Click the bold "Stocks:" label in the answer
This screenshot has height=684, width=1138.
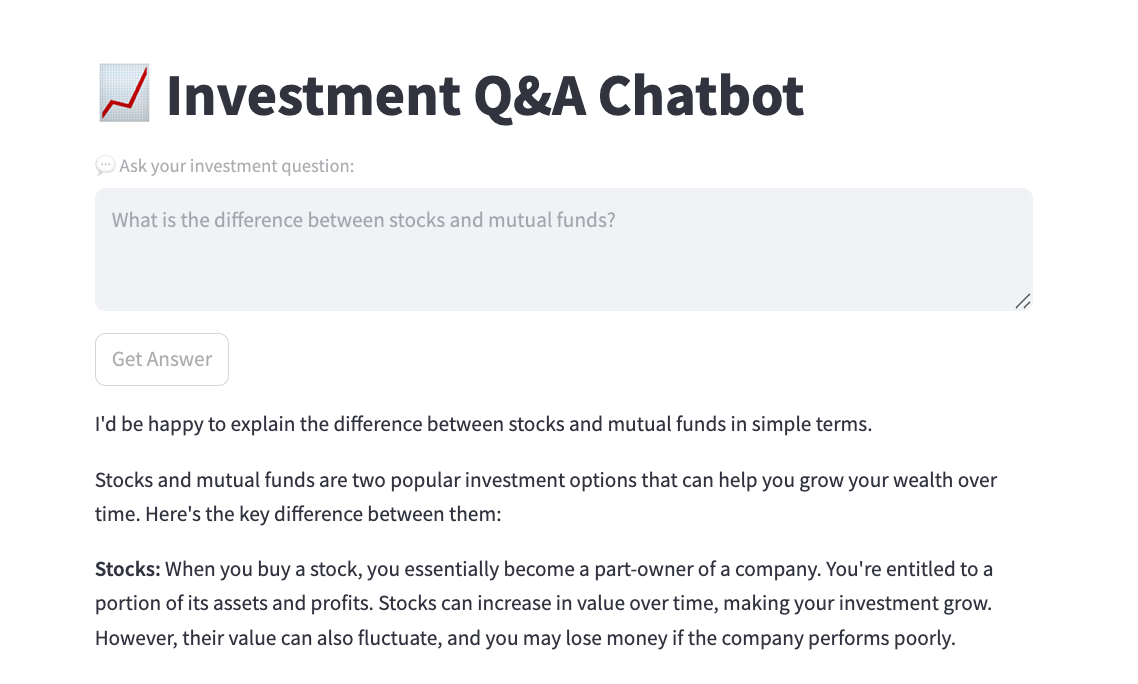coord(126,569)
